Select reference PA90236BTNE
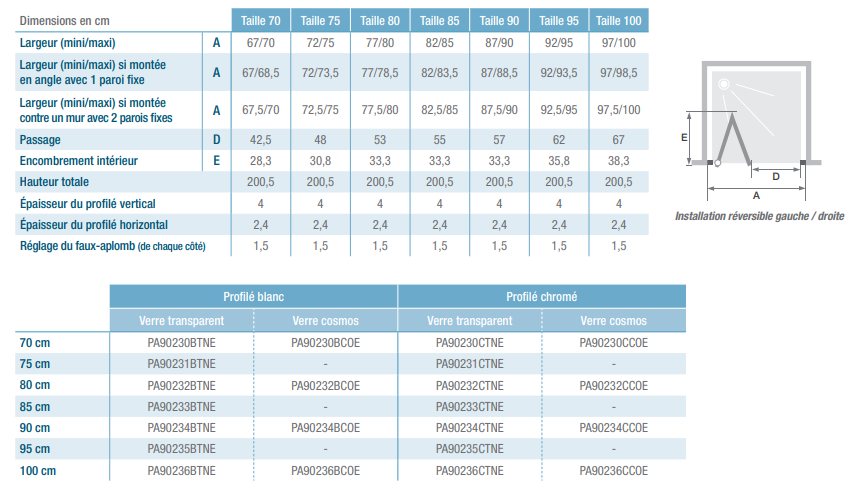The width and height of the screenshot is (853, 489). coord(182,471)
